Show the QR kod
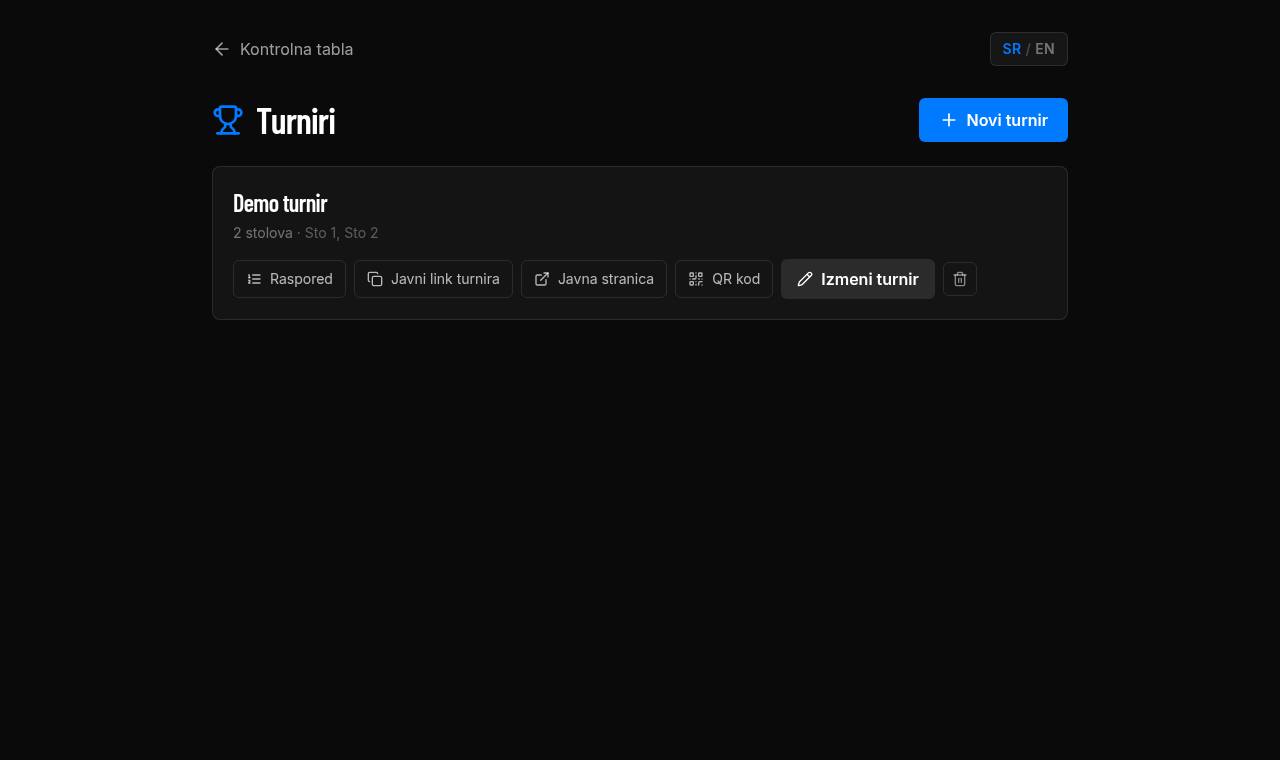 pos(724,279)
